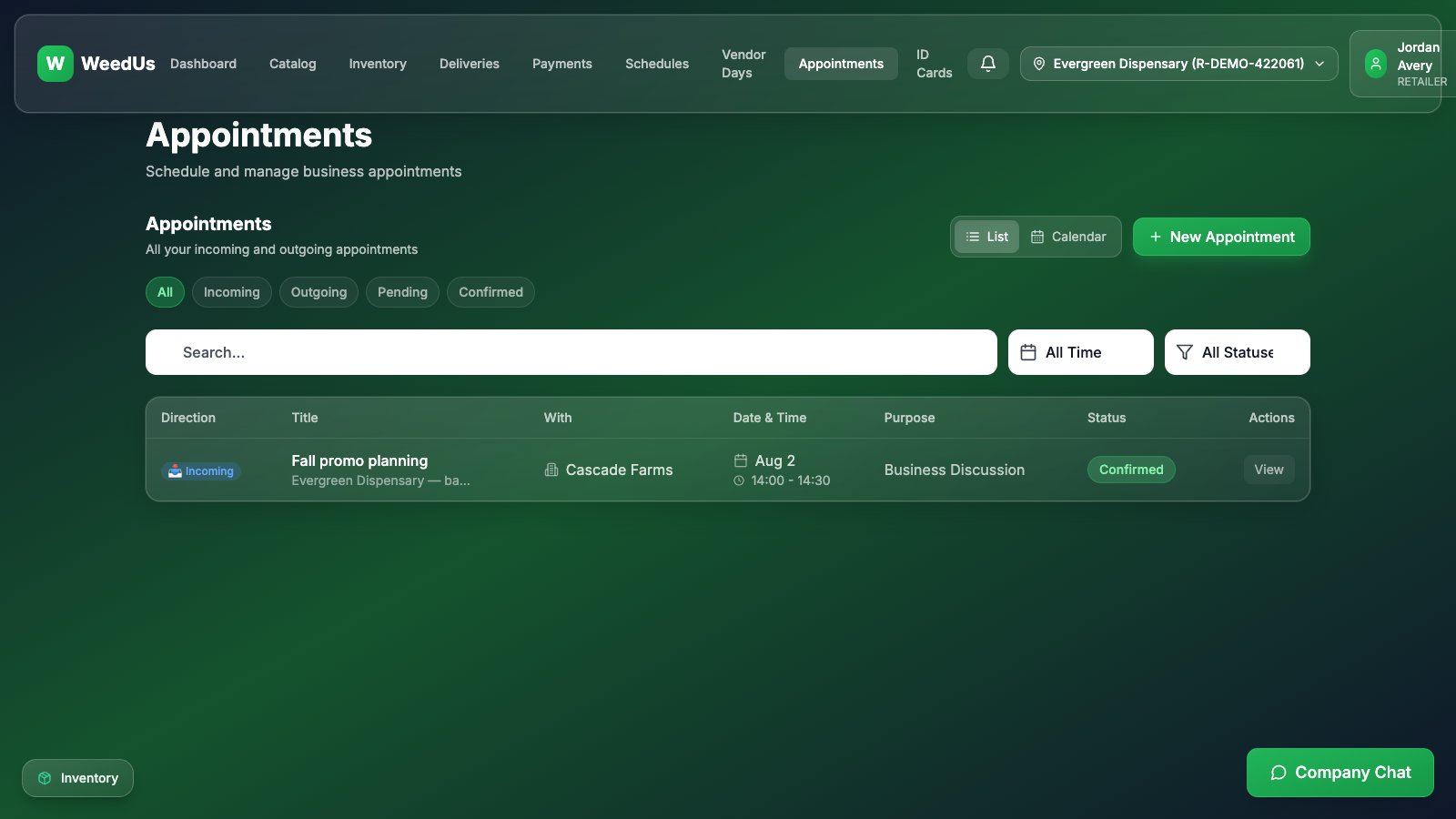Open the Catalog nav item
Viewport: 1456px width, 819px height.
pos(293,64)
